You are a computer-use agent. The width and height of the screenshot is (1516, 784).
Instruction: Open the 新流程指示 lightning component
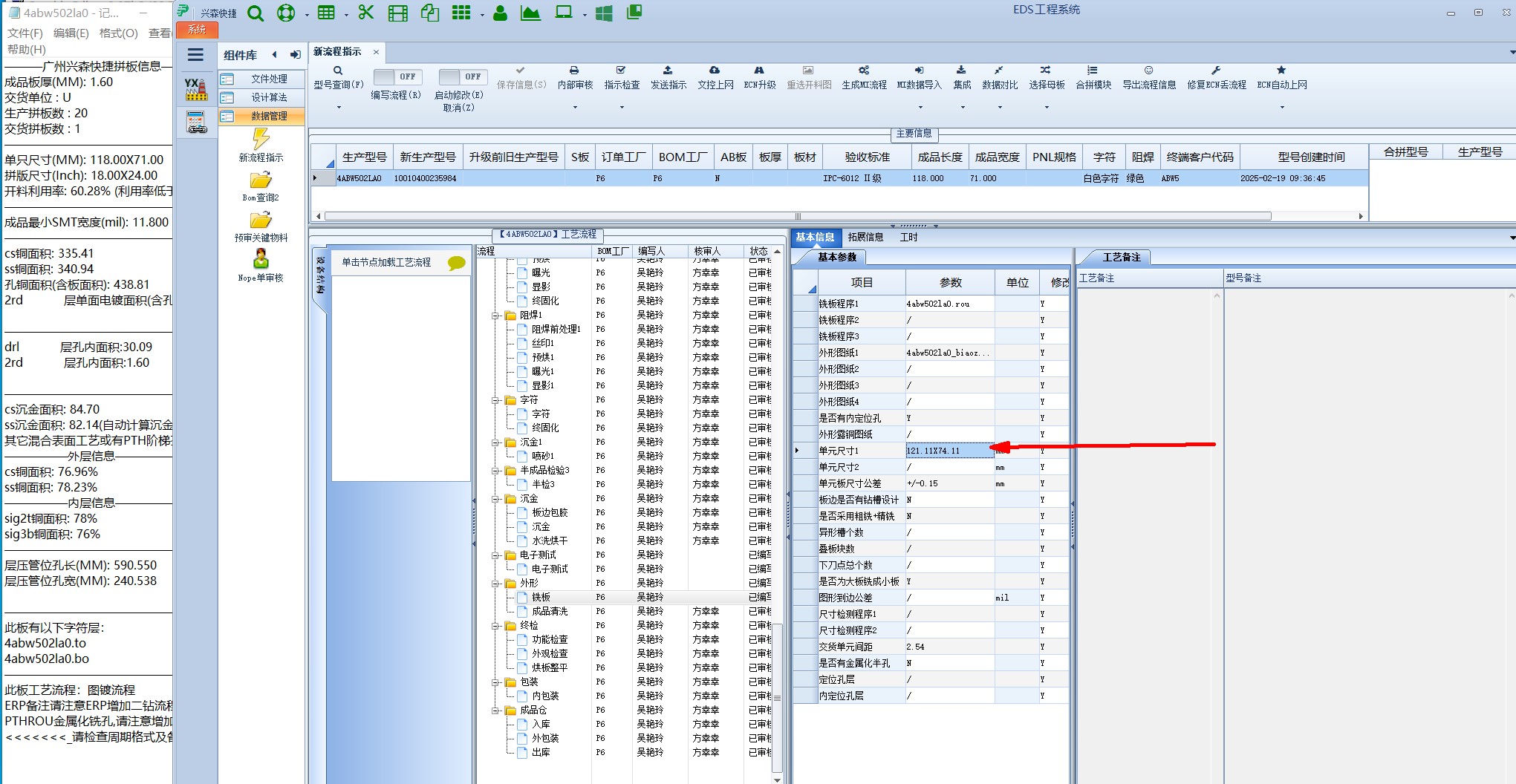click(261, 145)
